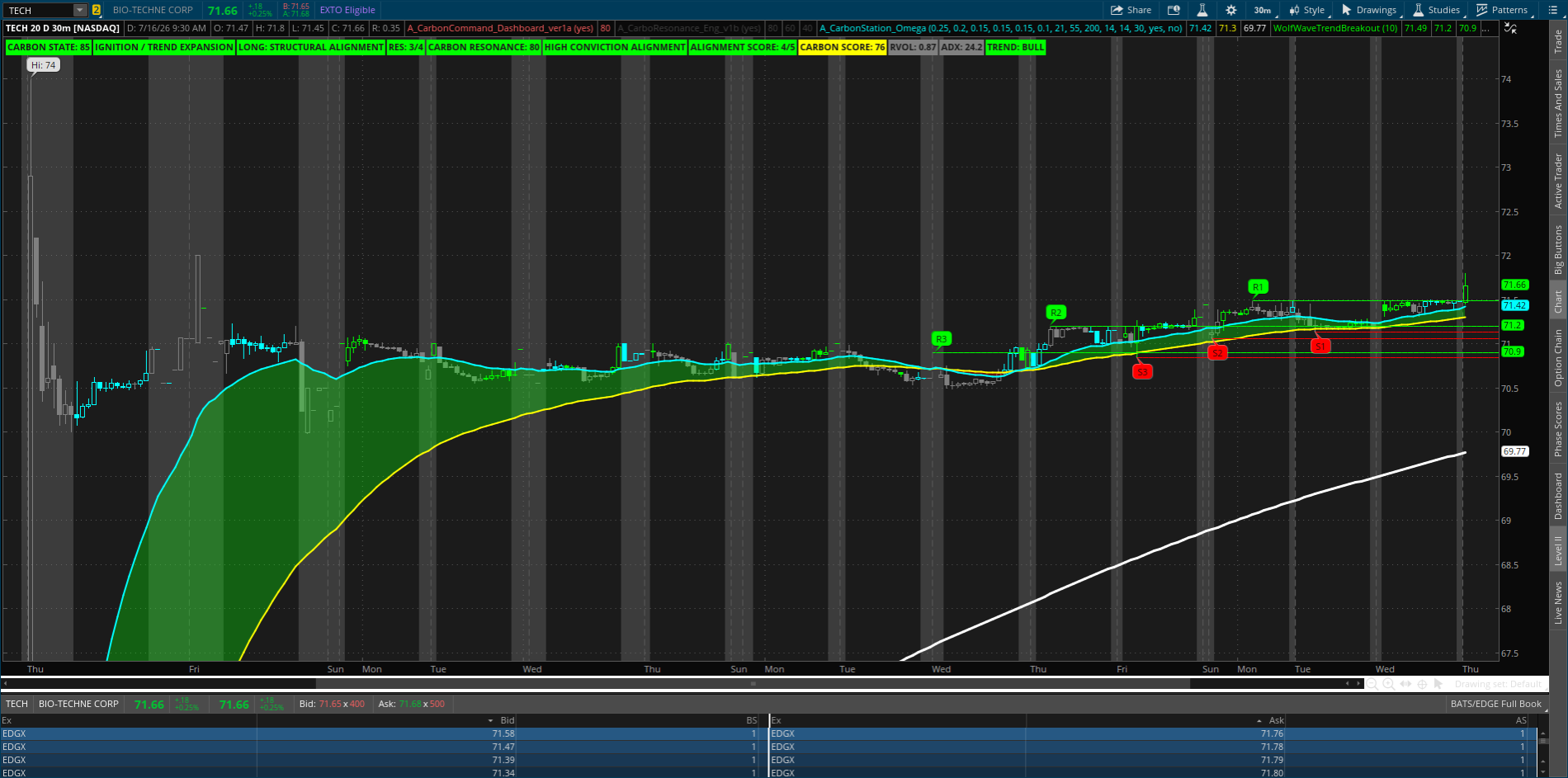
Task: Click the Hi: 74 price bubble
Action: tap(43, 65)
